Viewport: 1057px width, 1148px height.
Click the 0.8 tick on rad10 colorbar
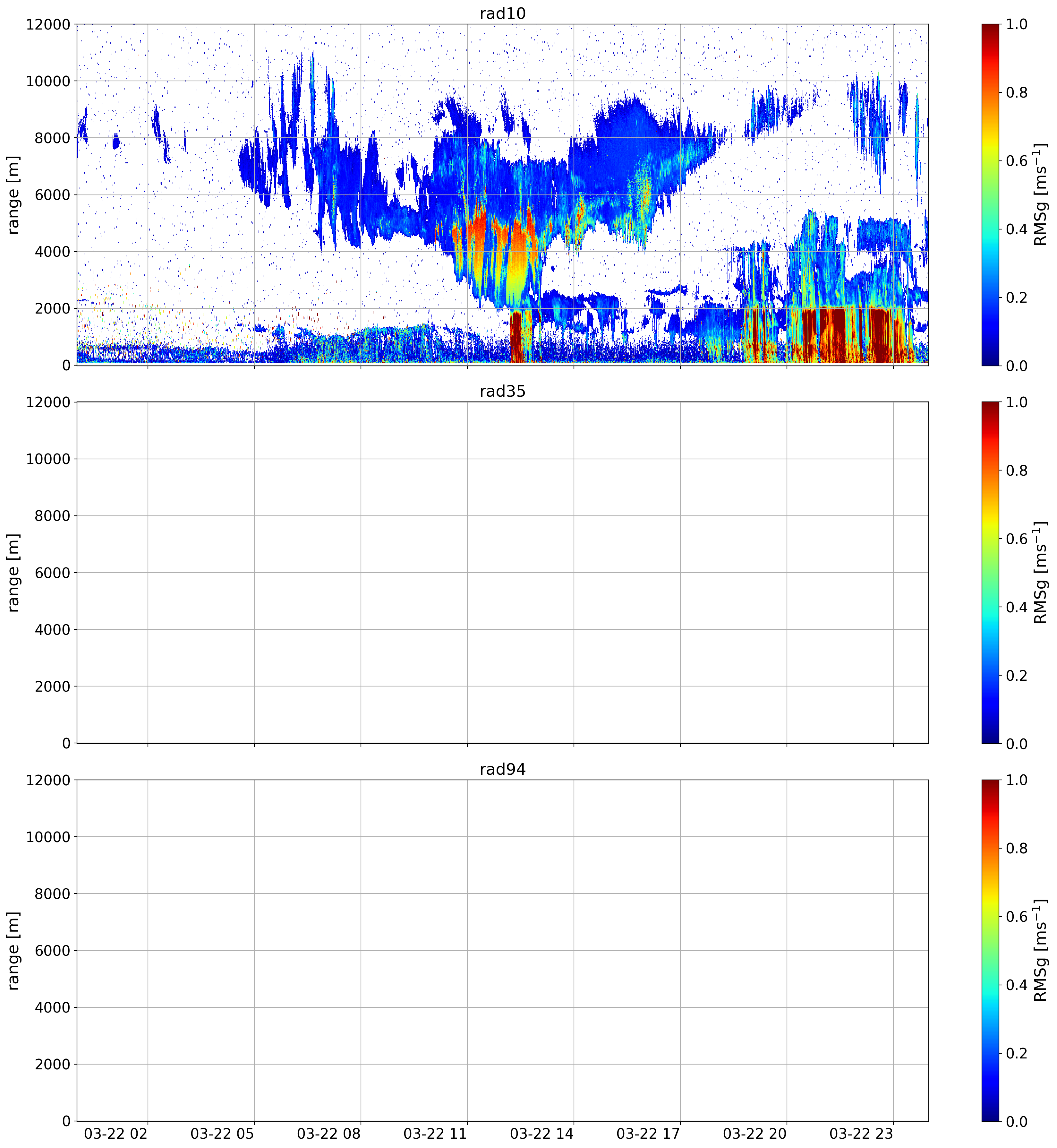(1017, 93)
